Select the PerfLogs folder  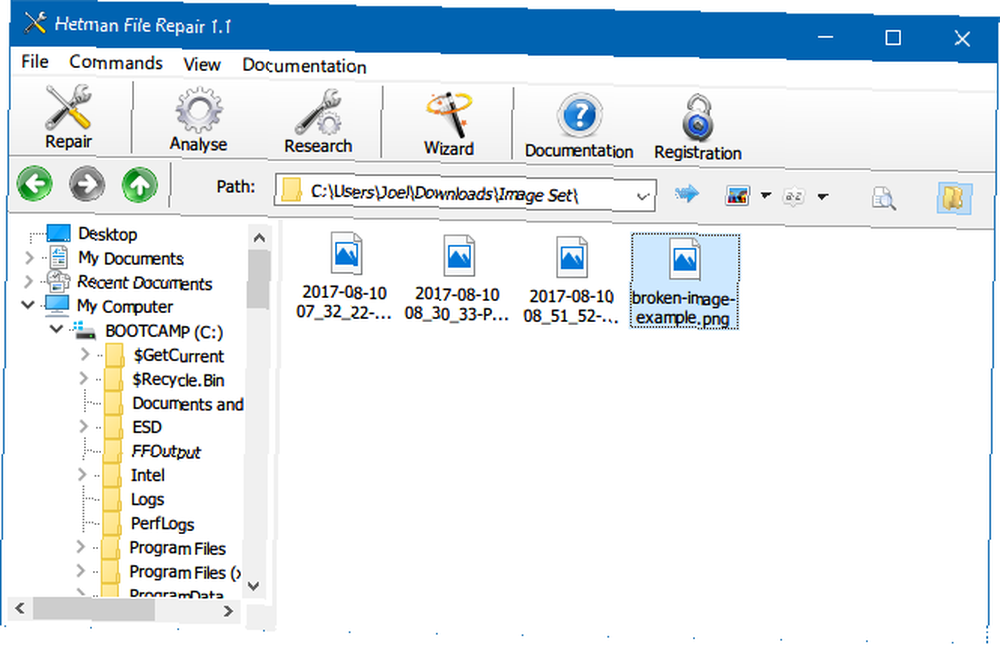tap(163, 524)
